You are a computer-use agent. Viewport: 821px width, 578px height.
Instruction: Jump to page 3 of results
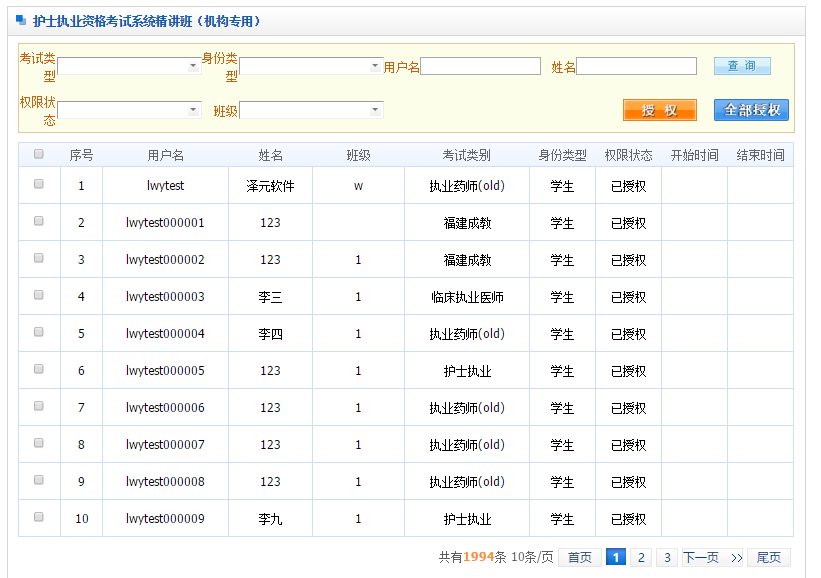click(667, 558)
